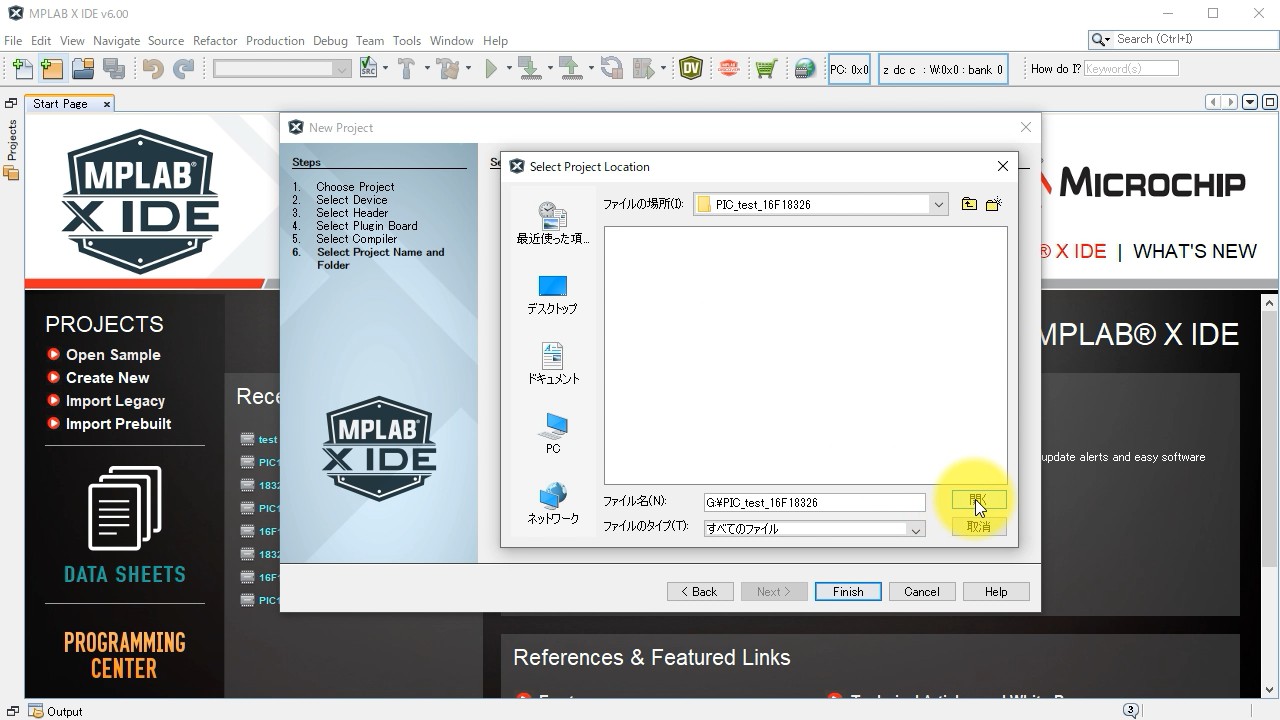Click the Run Project play icon
The height and width of the screenshot is (720, 1280).
[491, 69]
